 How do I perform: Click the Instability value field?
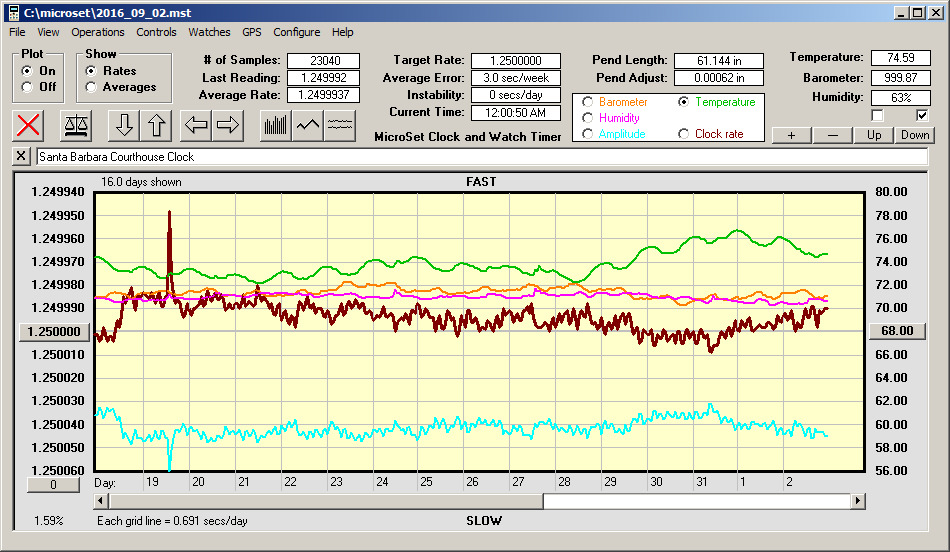[x=516, y=95]
